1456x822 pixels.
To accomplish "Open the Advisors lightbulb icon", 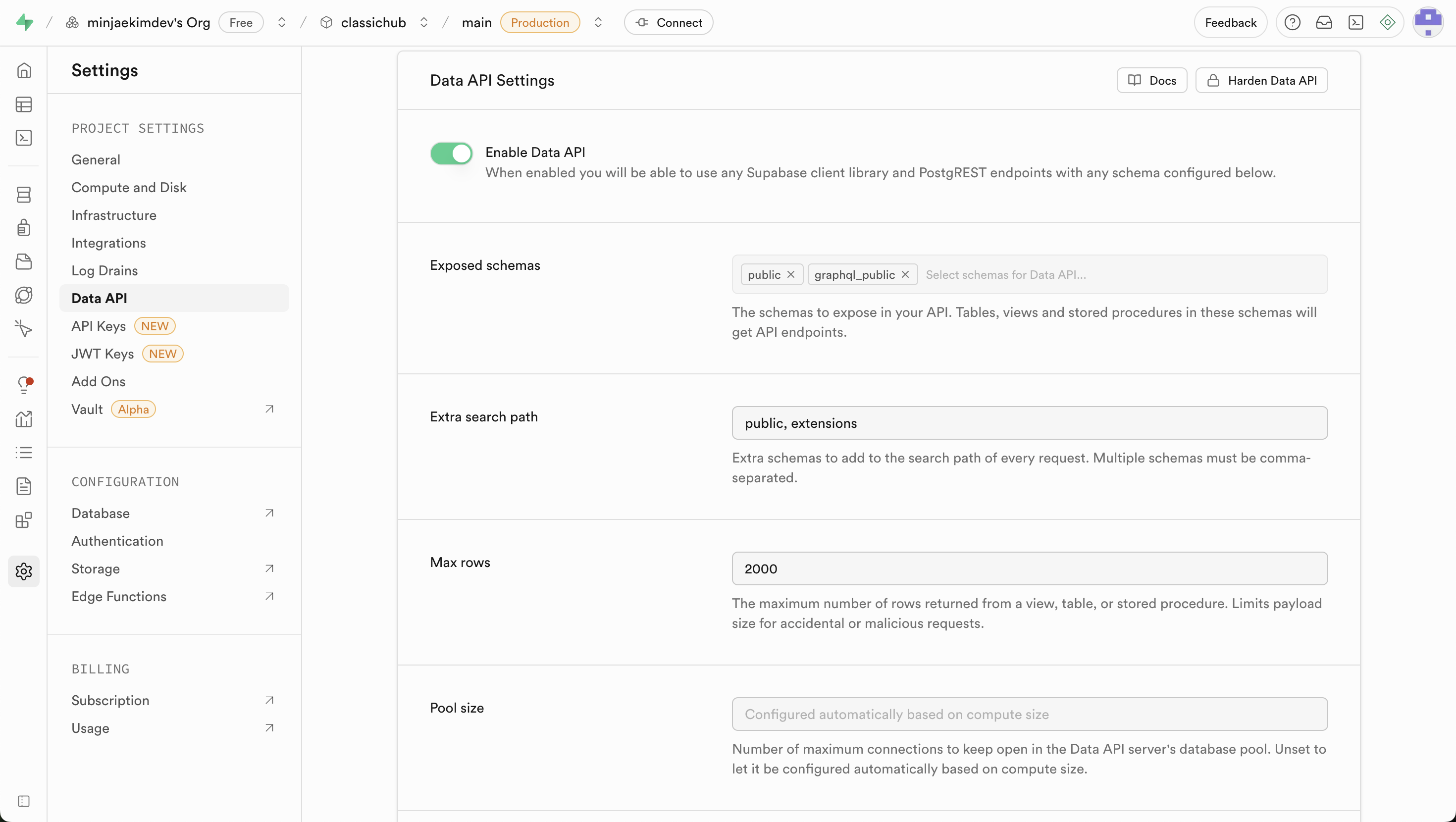I will (24, 385).
